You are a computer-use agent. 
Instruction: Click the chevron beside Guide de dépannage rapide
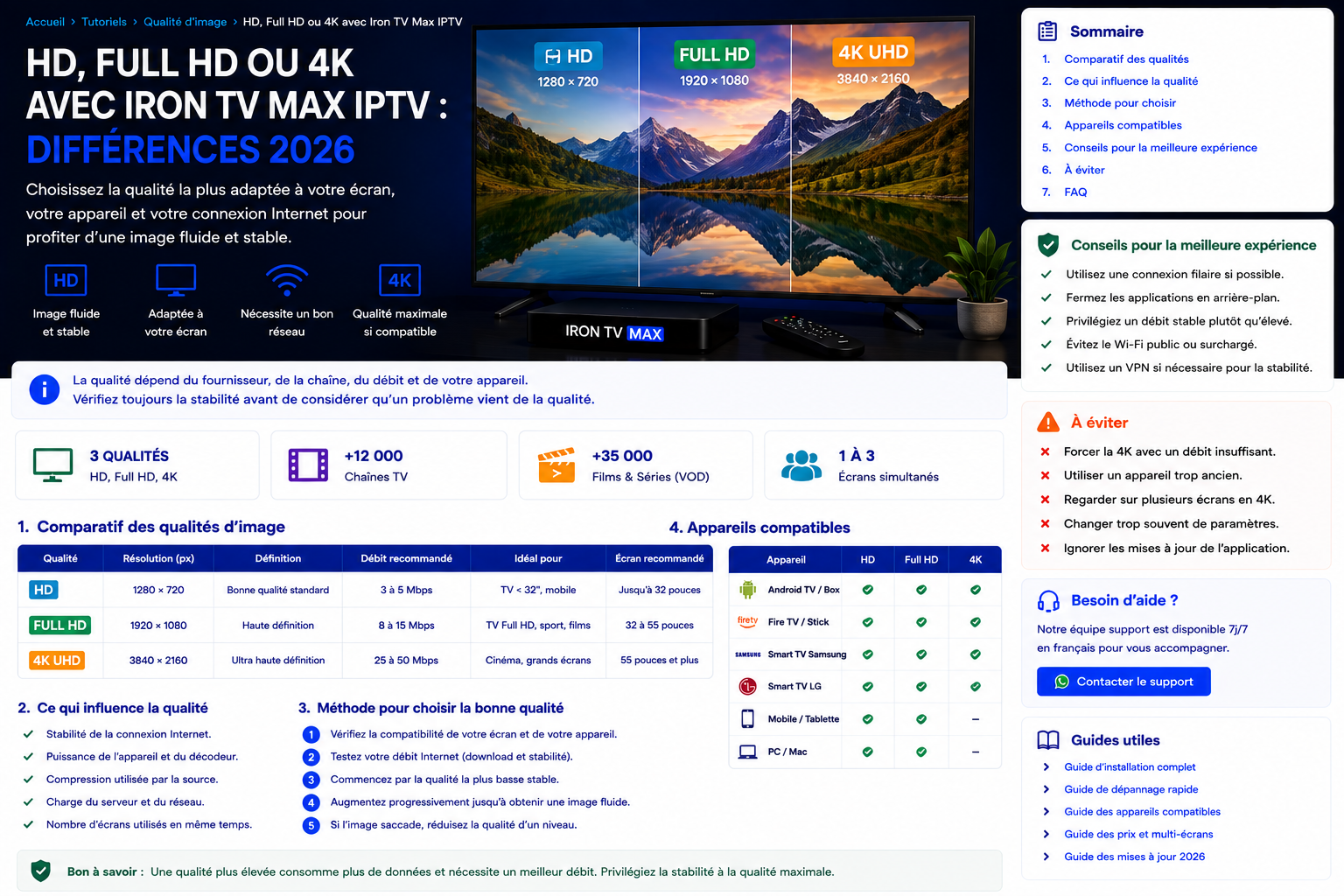point(1046,789)
